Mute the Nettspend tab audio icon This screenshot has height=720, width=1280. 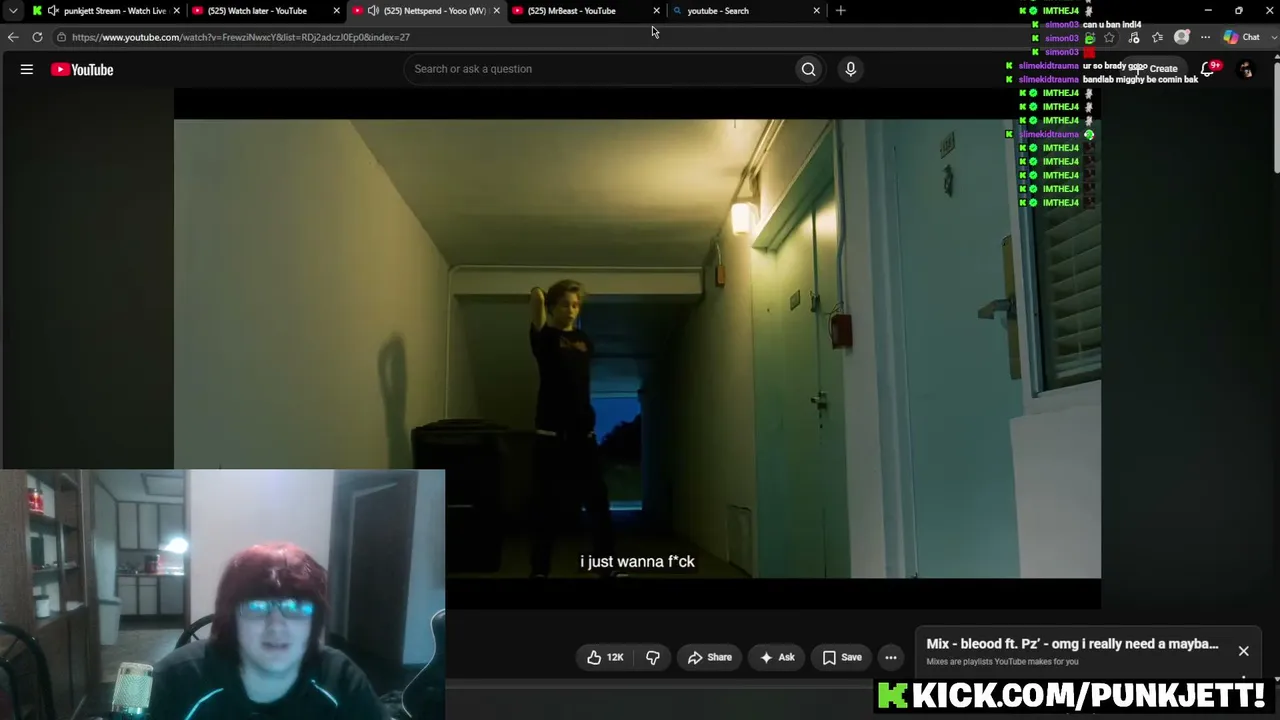[373, 11]
